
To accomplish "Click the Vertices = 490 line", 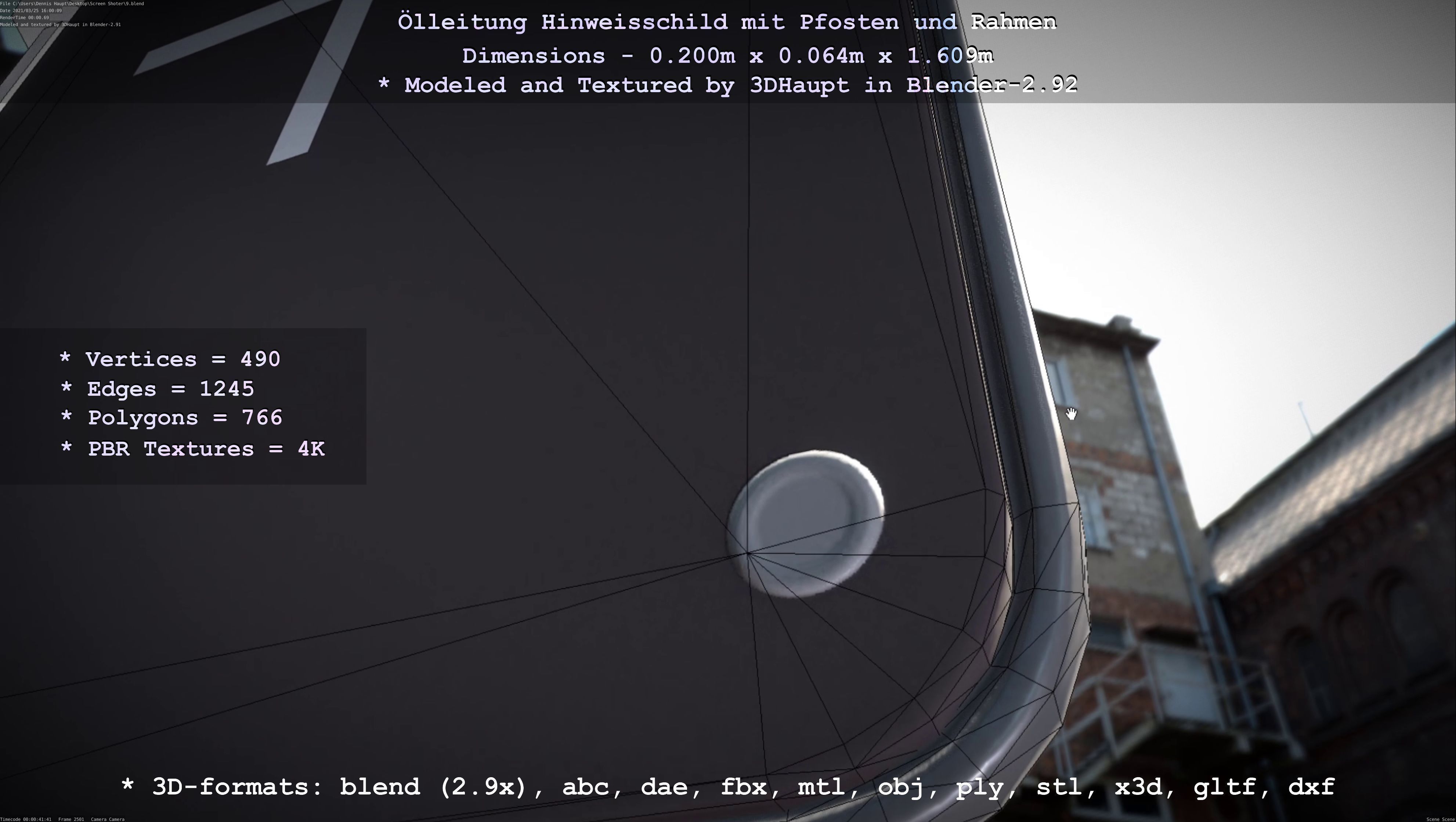I will tap(170, 359).
